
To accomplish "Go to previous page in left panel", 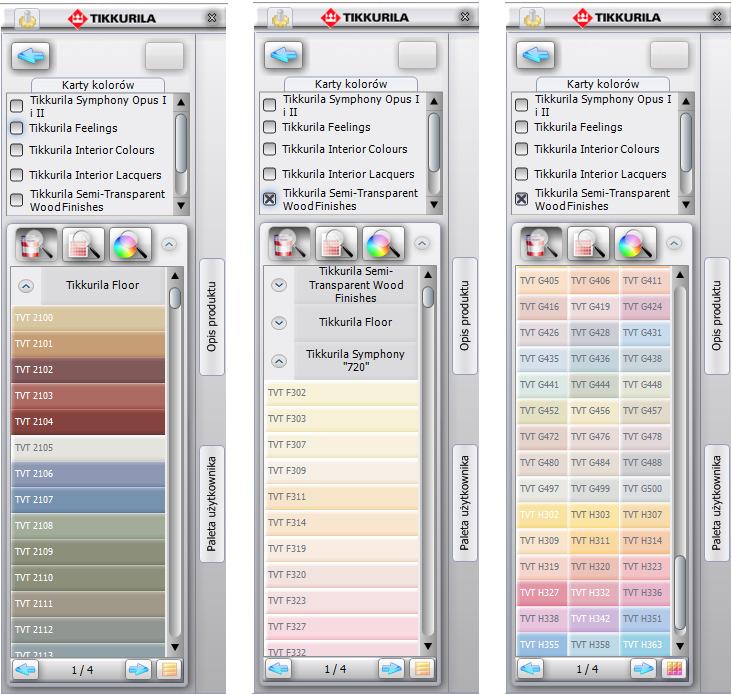I will click(26, 670).
